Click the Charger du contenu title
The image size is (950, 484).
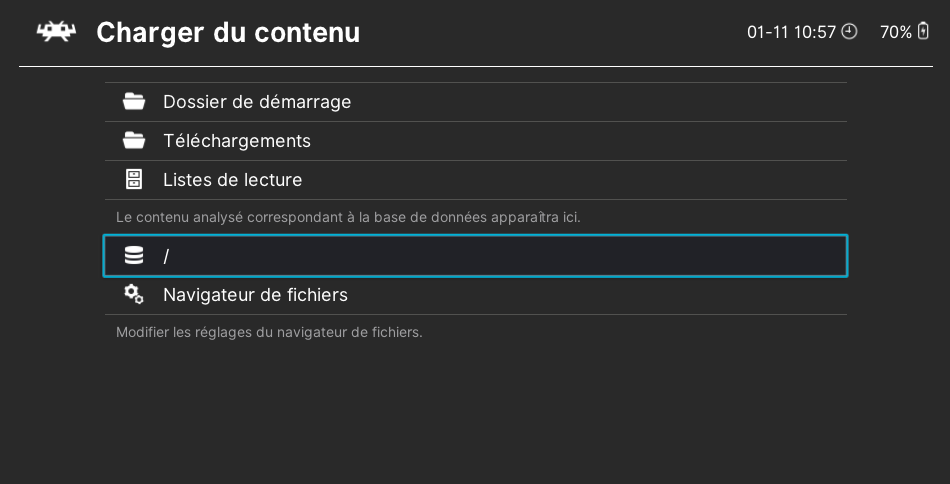(228, 32)
